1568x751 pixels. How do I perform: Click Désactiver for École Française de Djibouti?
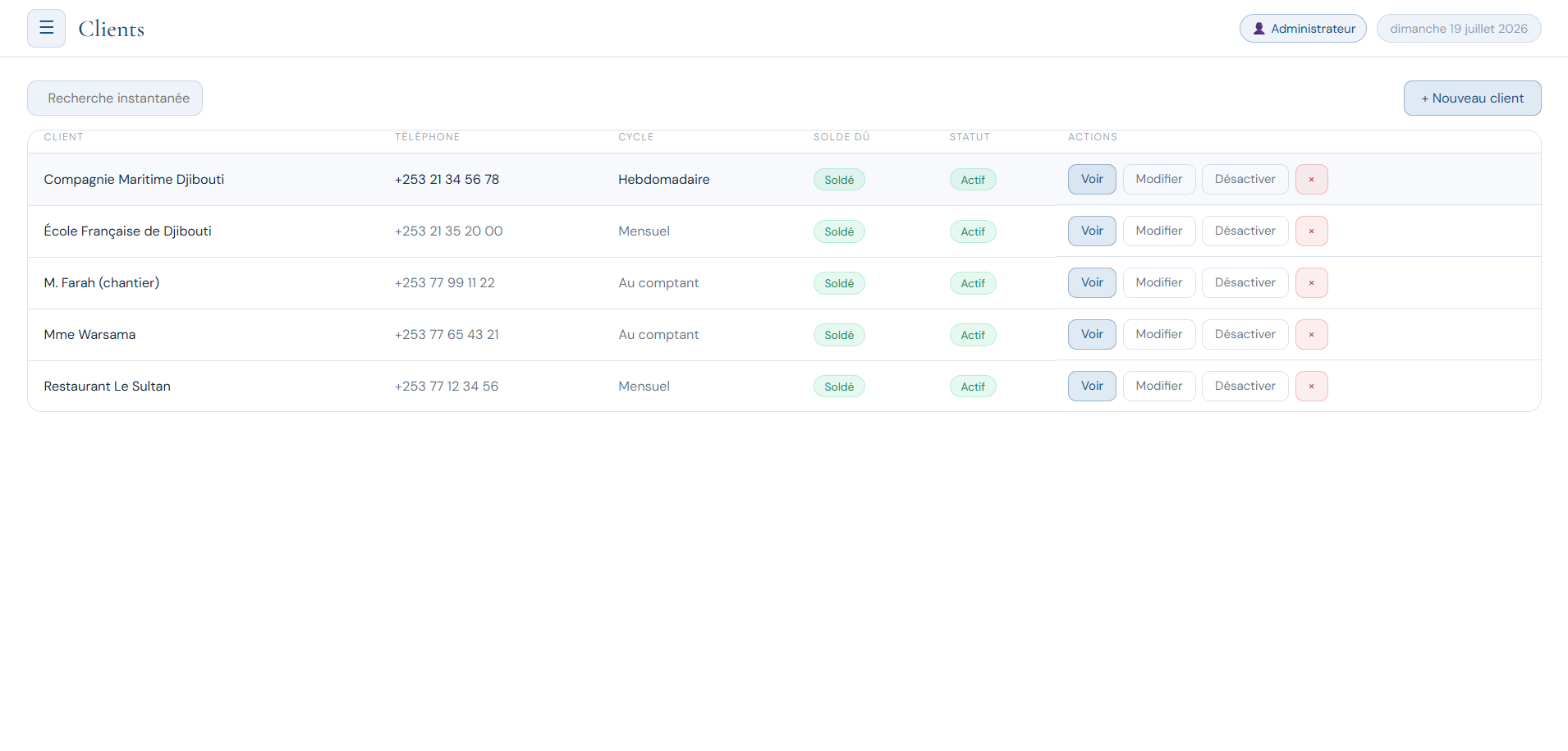1245,231
